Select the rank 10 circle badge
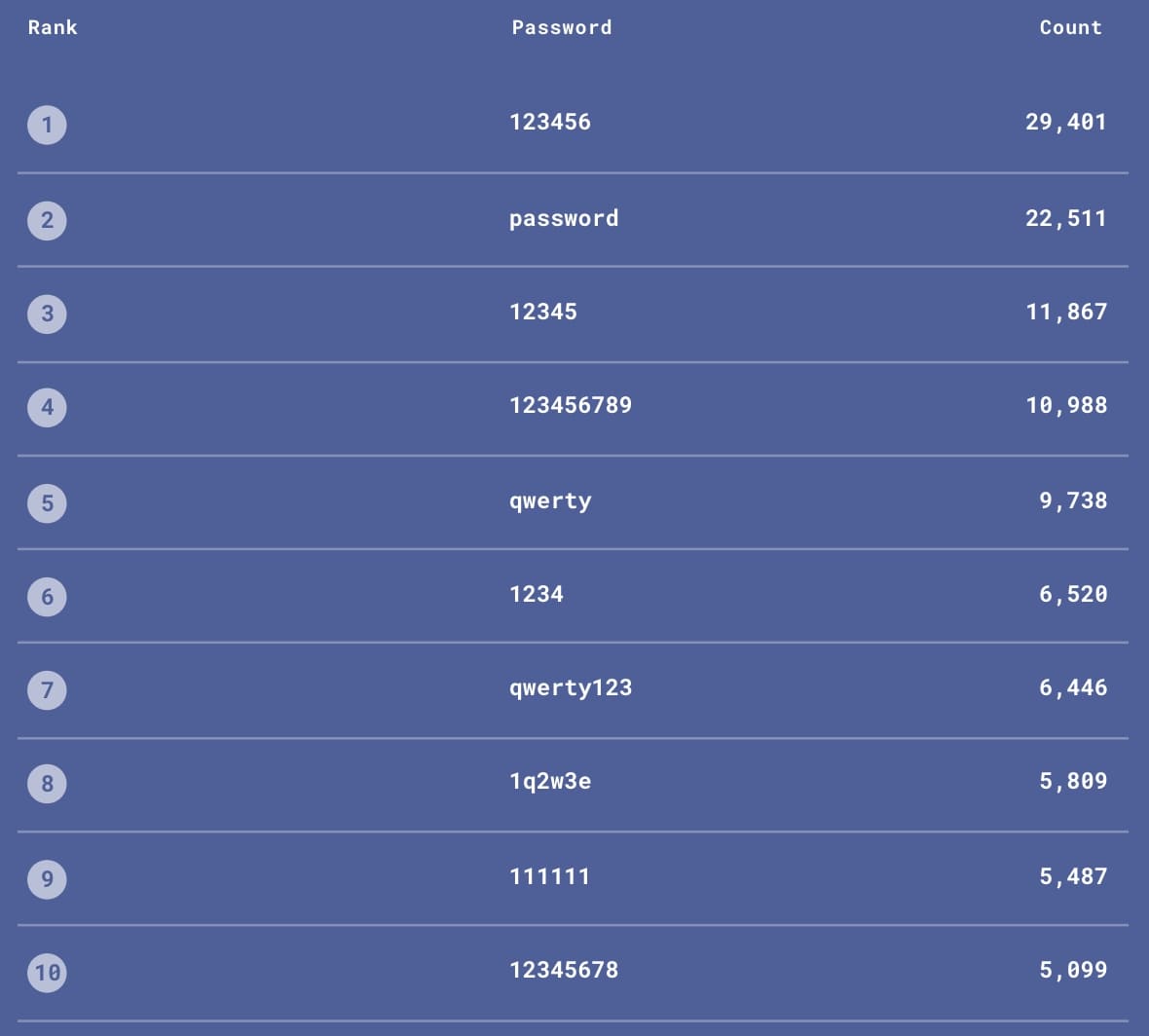The width and height of the screenshot is (1149, 1036). pyautogui.click(x=47, y=972)
